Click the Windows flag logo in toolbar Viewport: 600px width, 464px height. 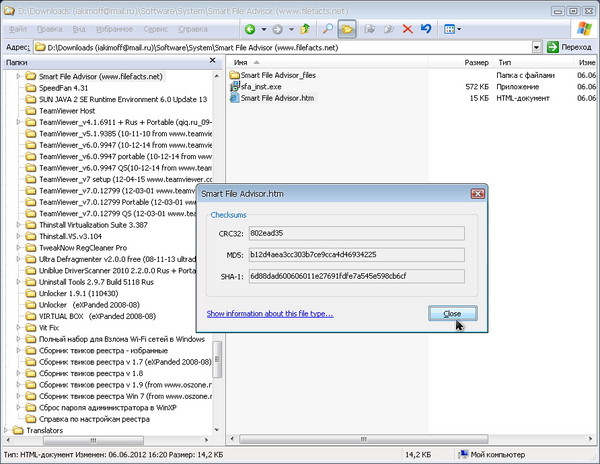pos(584,28)
